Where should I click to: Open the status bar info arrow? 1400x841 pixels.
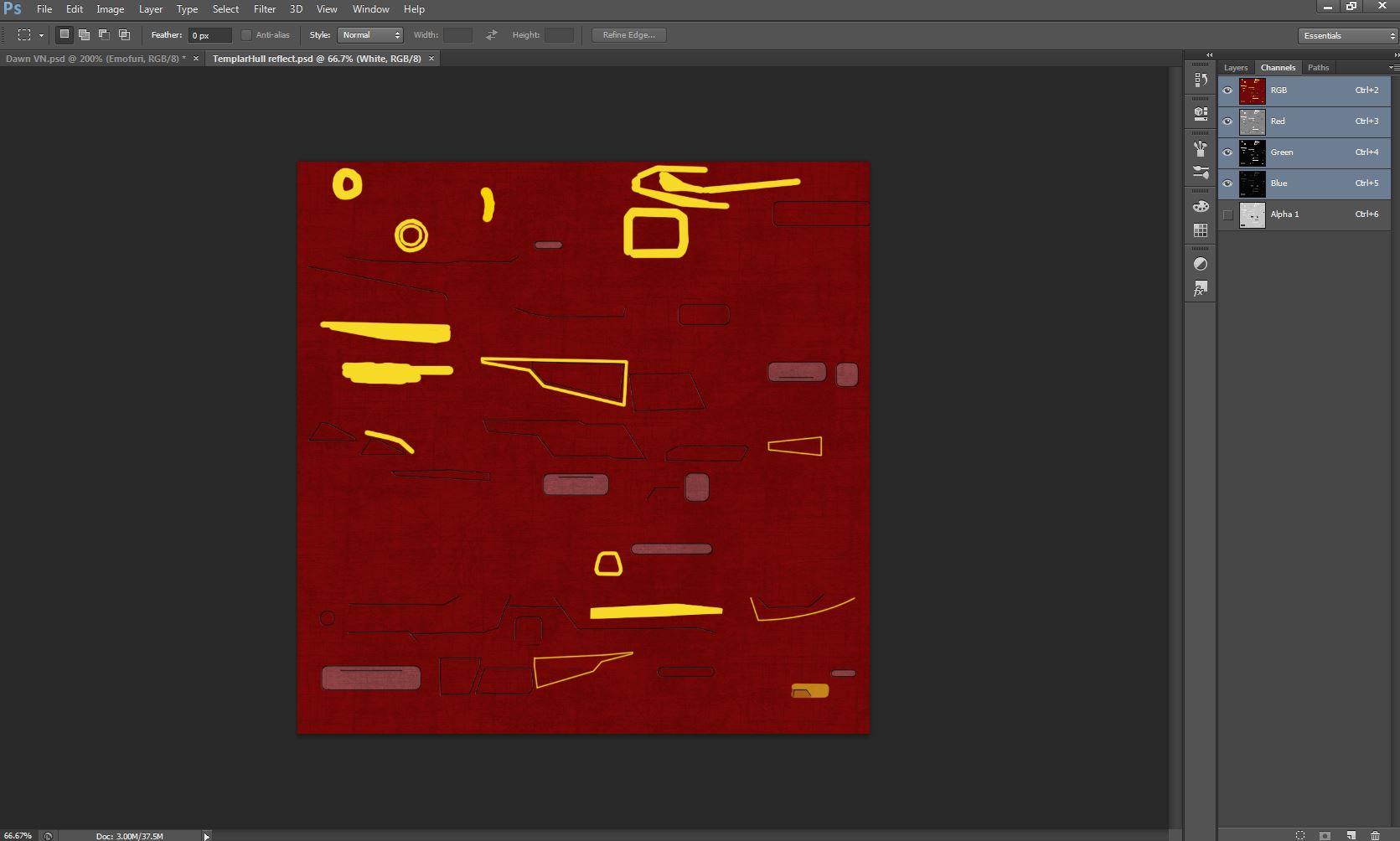[206, 836]
